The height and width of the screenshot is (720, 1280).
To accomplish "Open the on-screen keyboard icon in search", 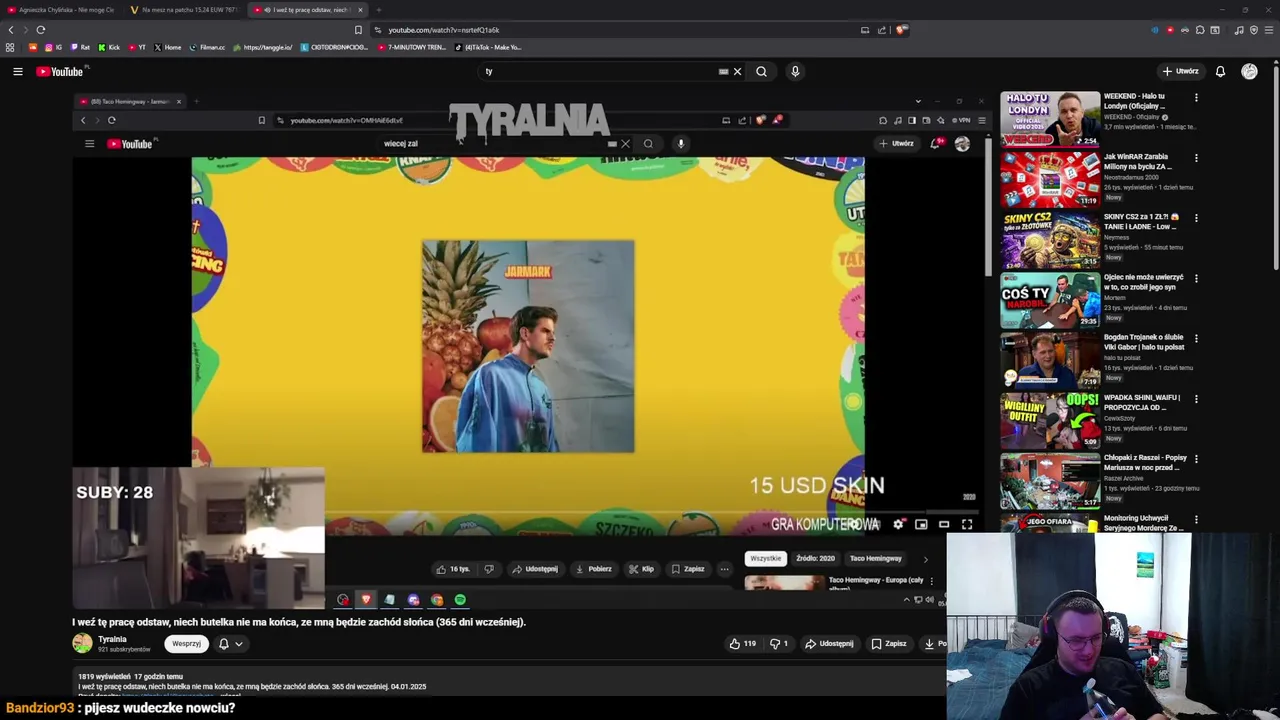I will click(x=723, y=71).
